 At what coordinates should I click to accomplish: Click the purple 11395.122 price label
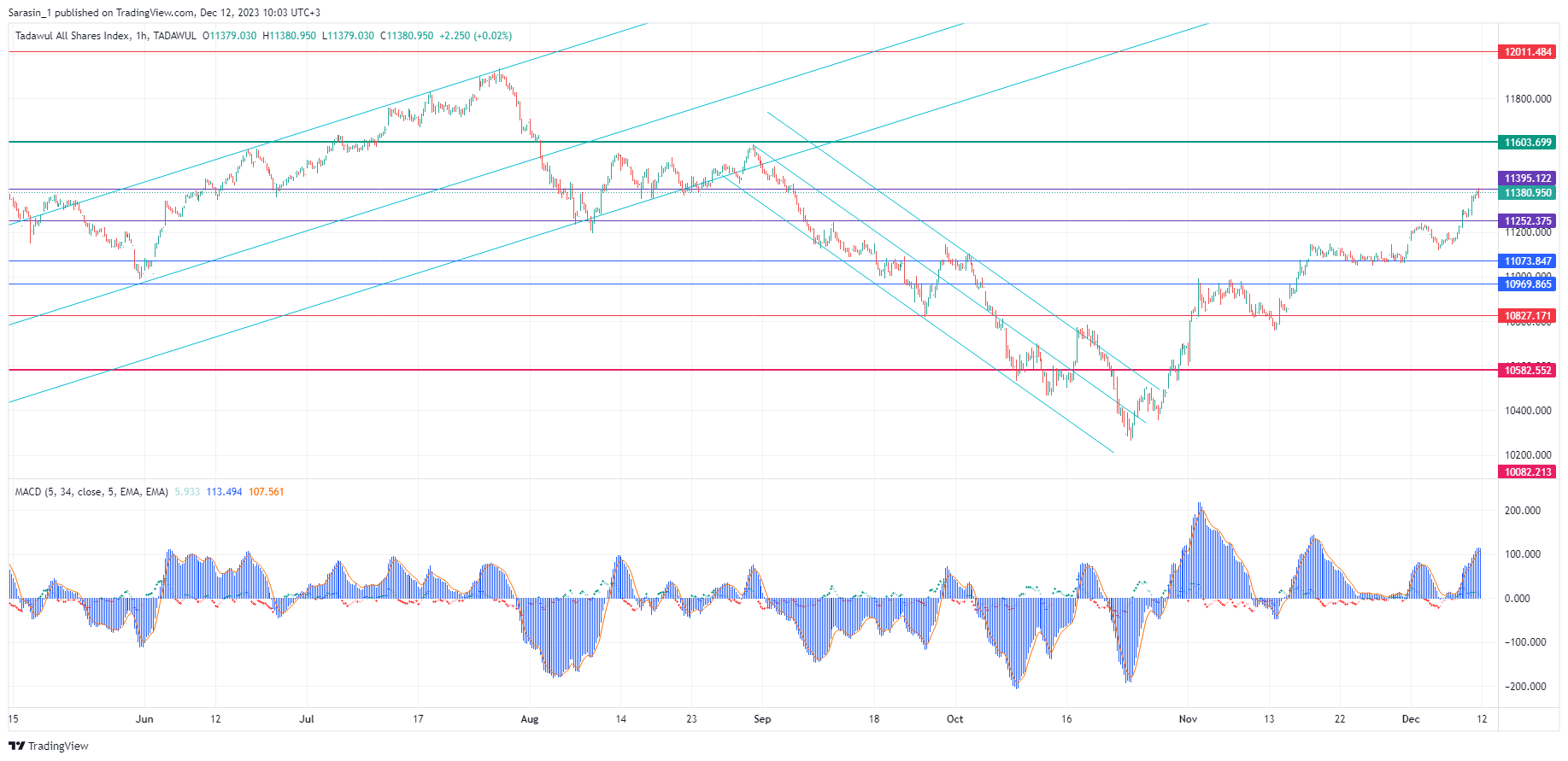point(1528,179)
